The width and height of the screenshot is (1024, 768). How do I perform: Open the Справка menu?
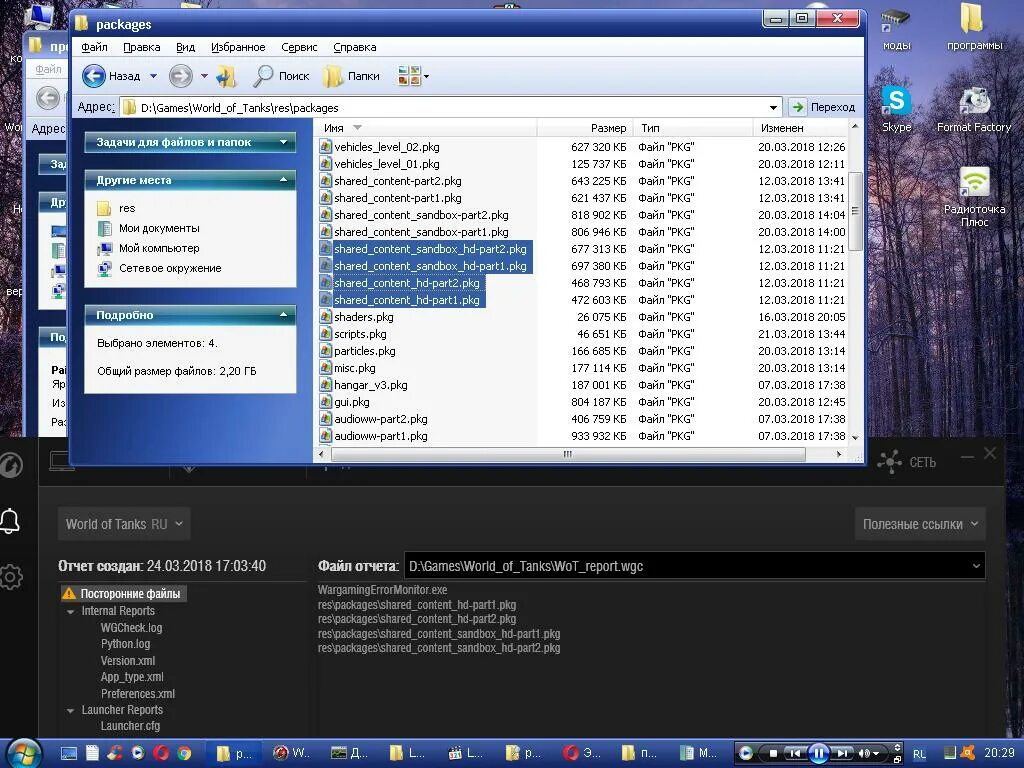[355, 47]
